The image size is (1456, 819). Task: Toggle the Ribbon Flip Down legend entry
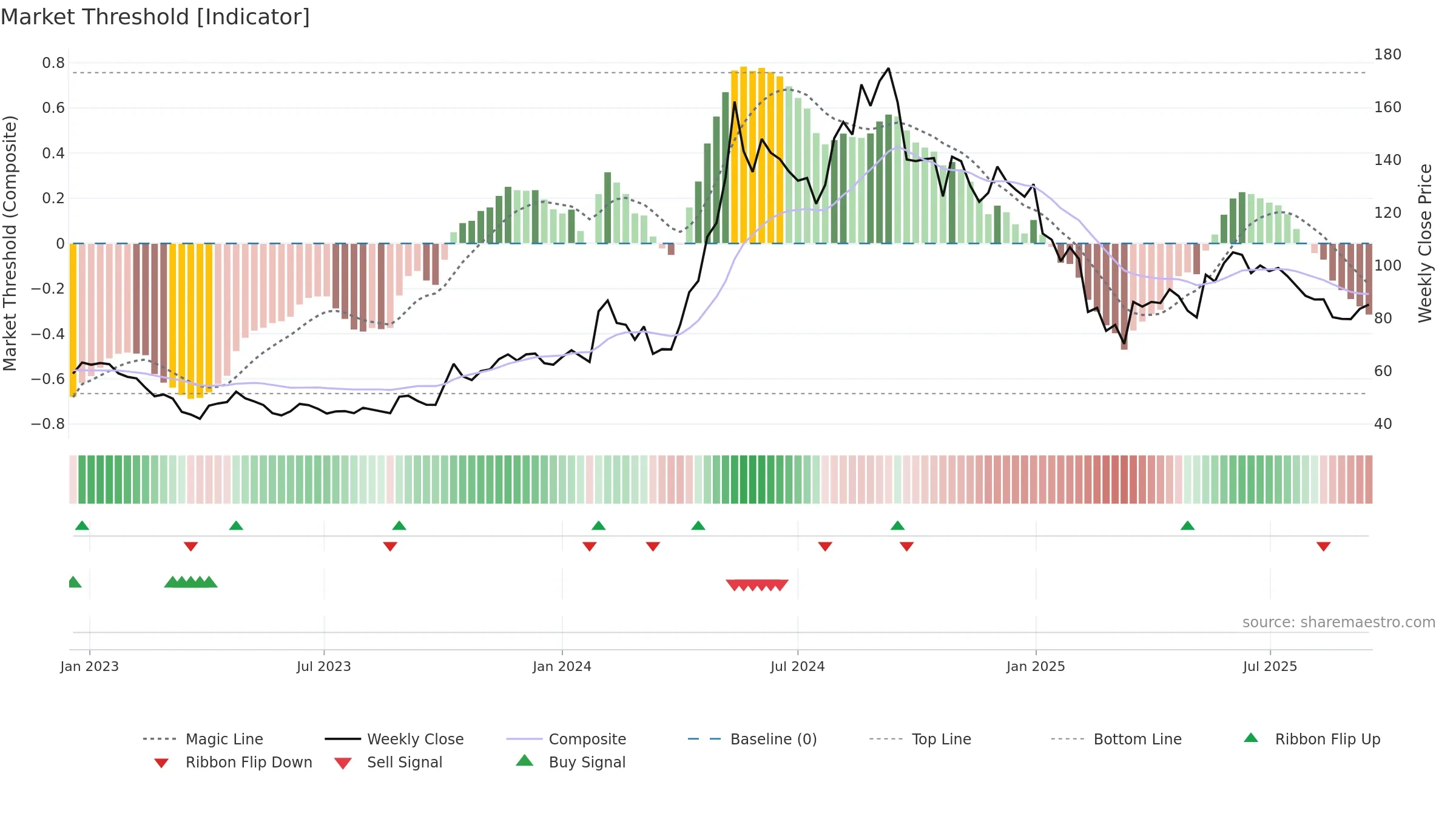click(233, 762)
